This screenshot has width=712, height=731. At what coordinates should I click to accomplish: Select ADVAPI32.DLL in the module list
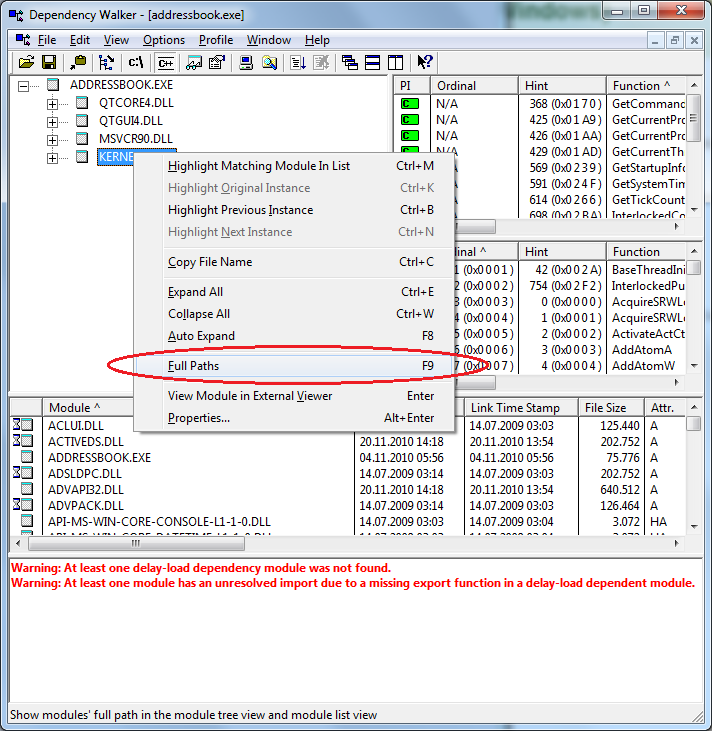(x=86, y=490)
